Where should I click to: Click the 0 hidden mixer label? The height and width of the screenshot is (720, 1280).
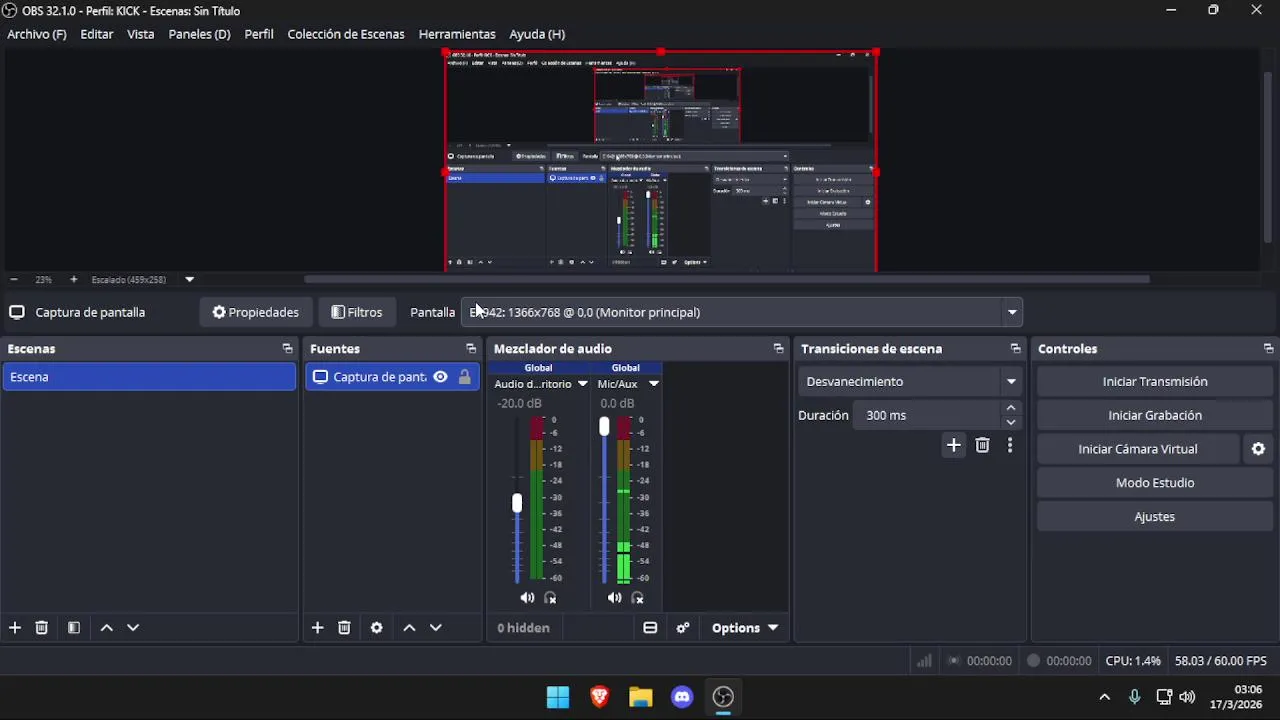[524, 628]
